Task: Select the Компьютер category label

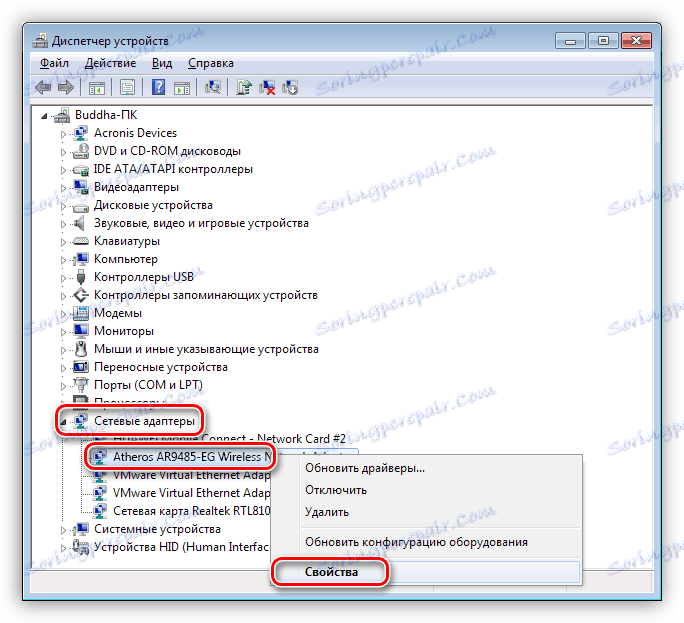Action: [x=126, y=259]
